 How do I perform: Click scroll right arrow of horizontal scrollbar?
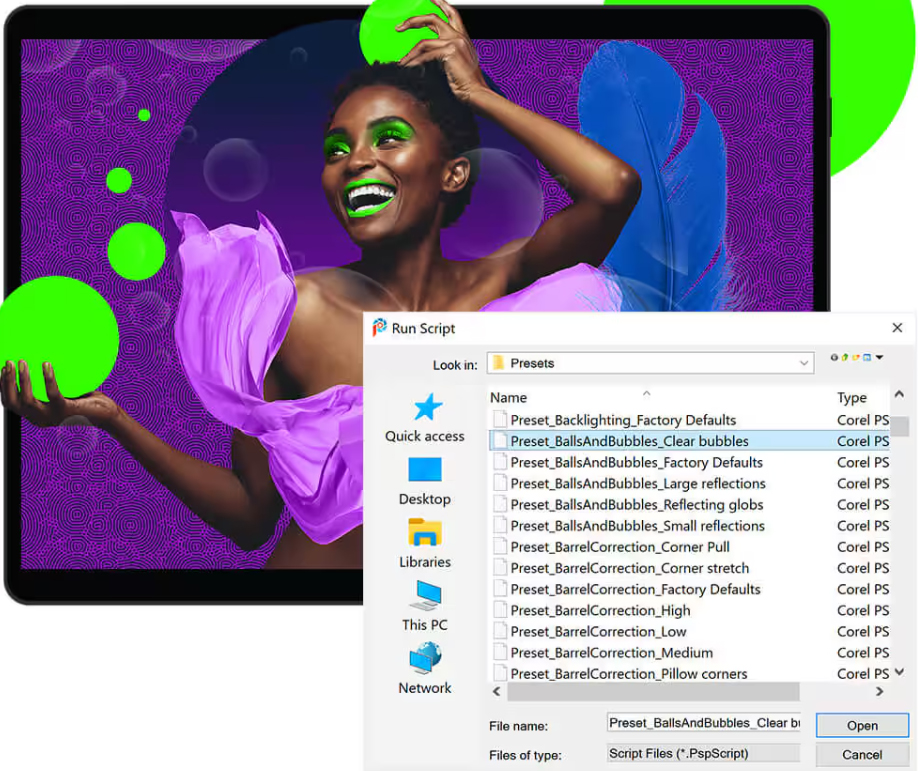coord(879,691)
